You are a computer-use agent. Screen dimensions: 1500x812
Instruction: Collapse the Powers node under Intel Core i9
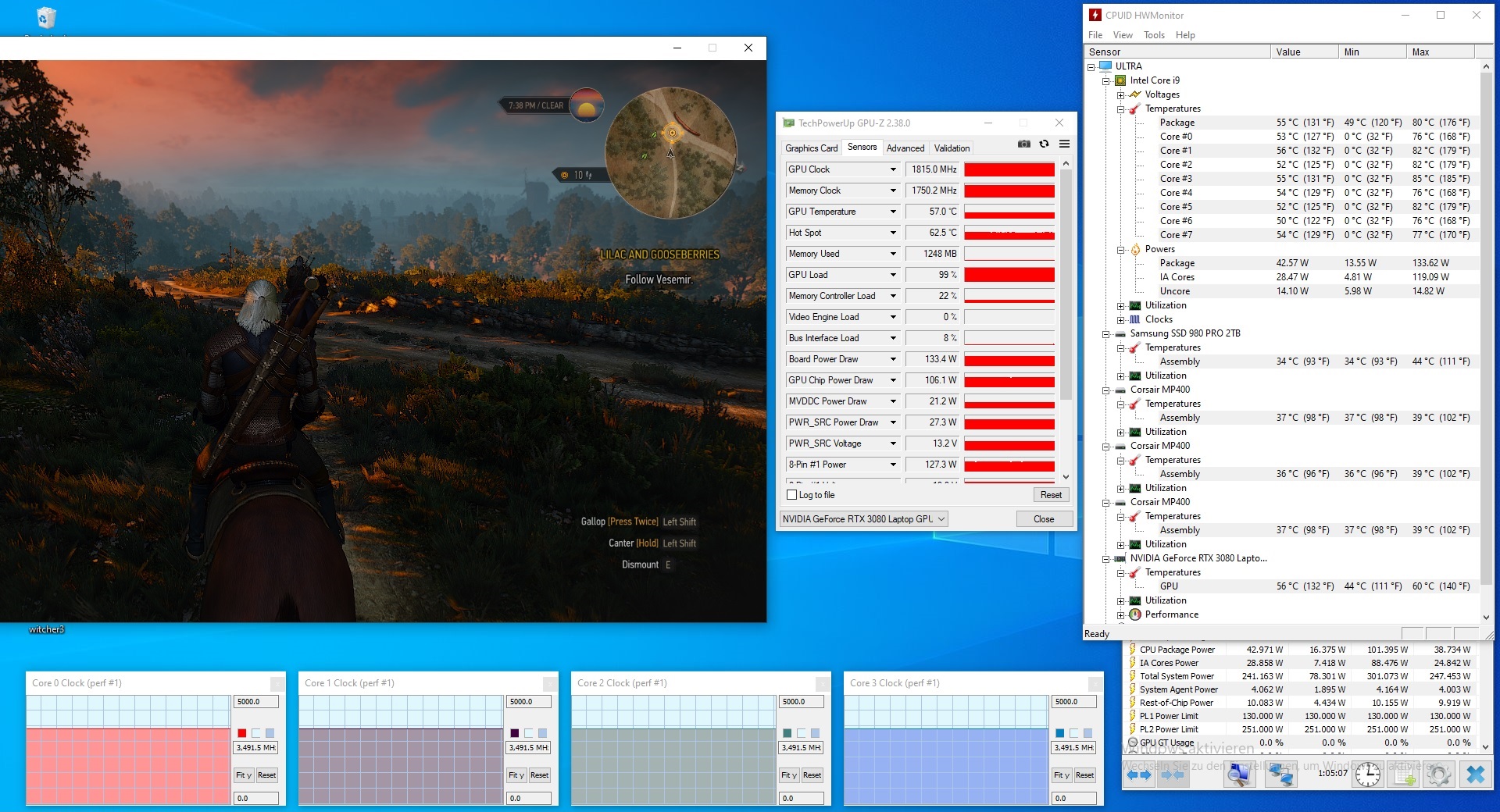tap(1120, 250)
